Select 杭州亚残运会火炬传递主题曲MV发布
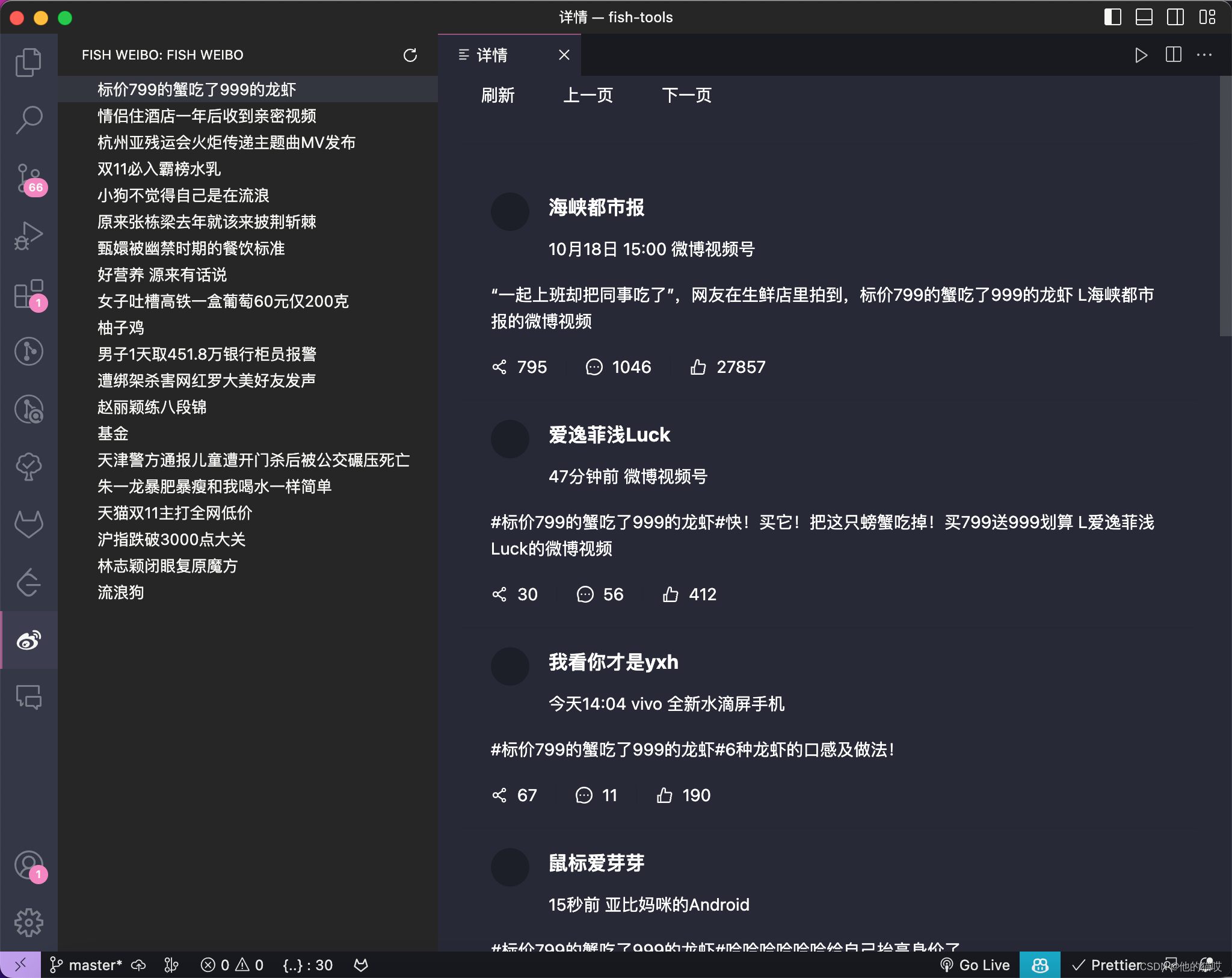This screenshot has height=978, width=1232. (x=248, y=142)
